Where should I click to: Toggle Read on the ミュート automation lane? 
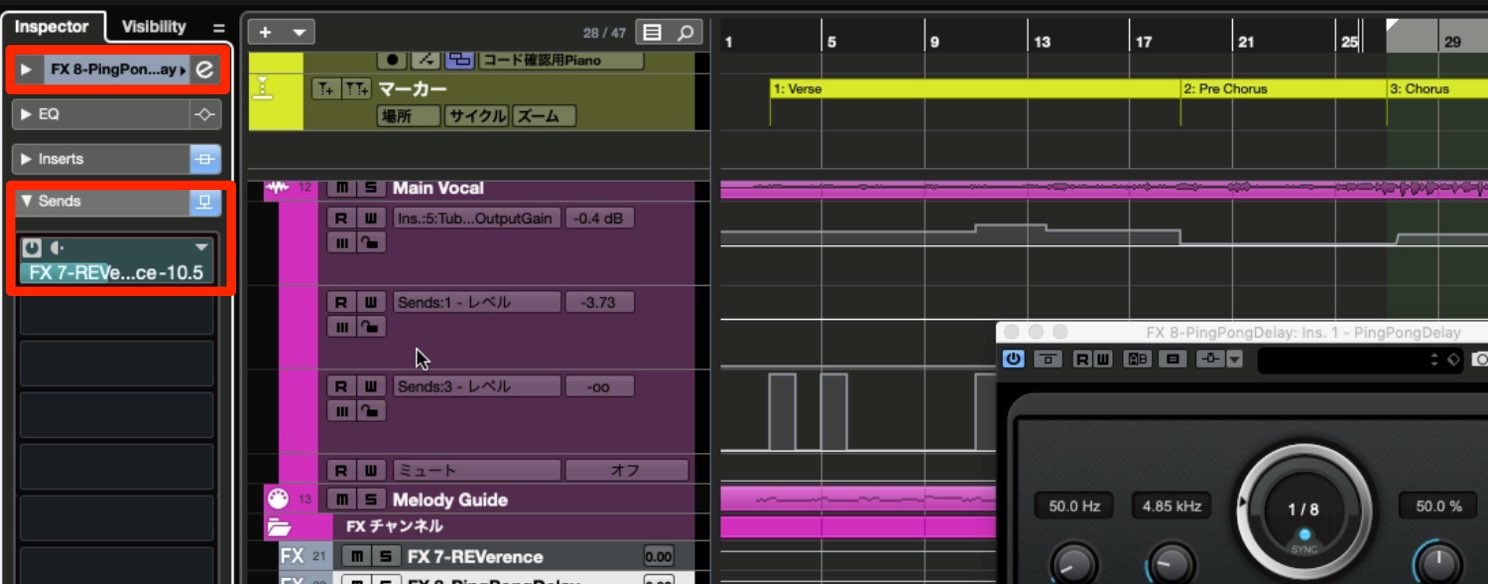click(x=341, y=470)
